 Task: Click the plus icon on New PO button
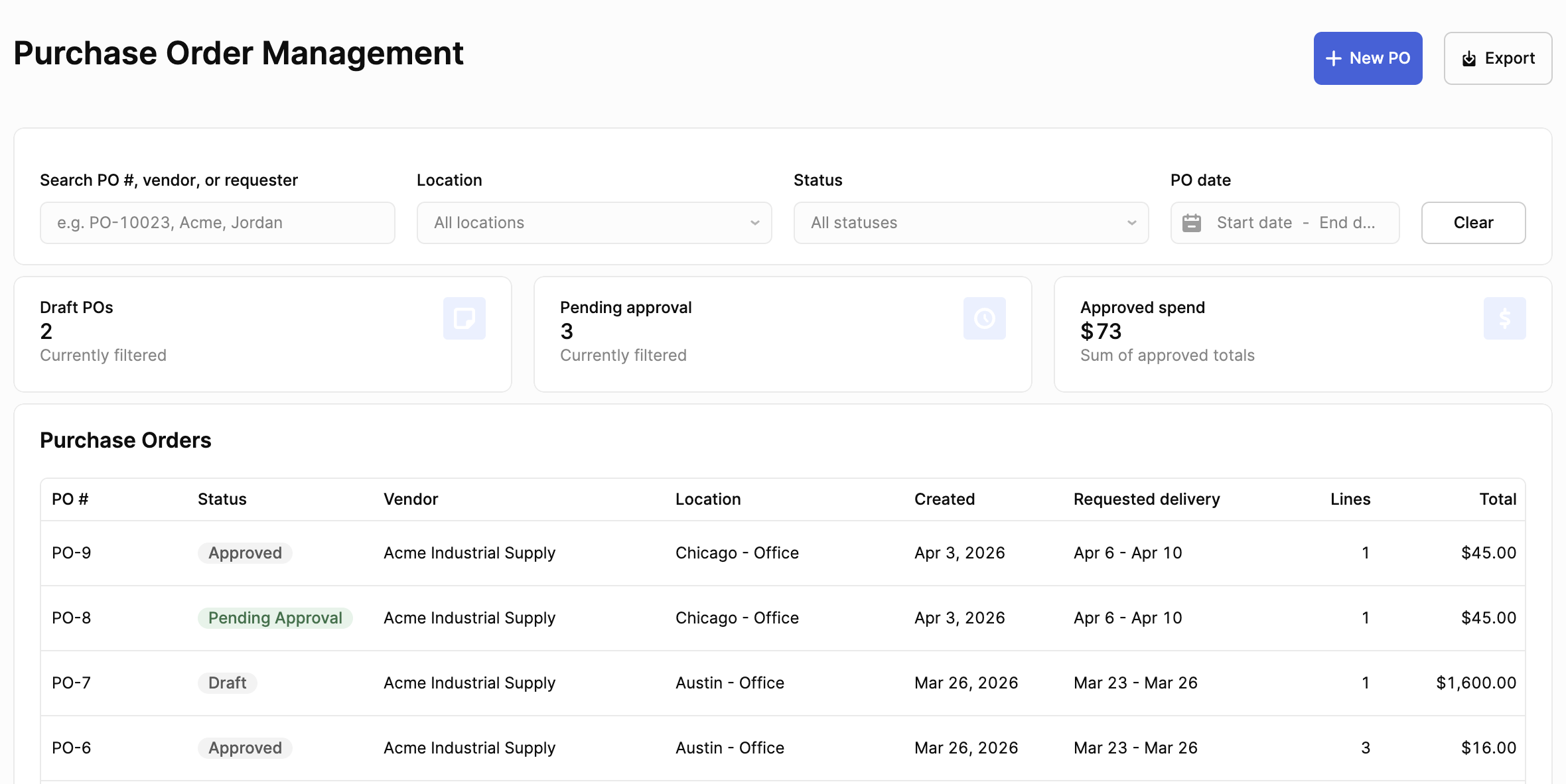(1333, 58)
